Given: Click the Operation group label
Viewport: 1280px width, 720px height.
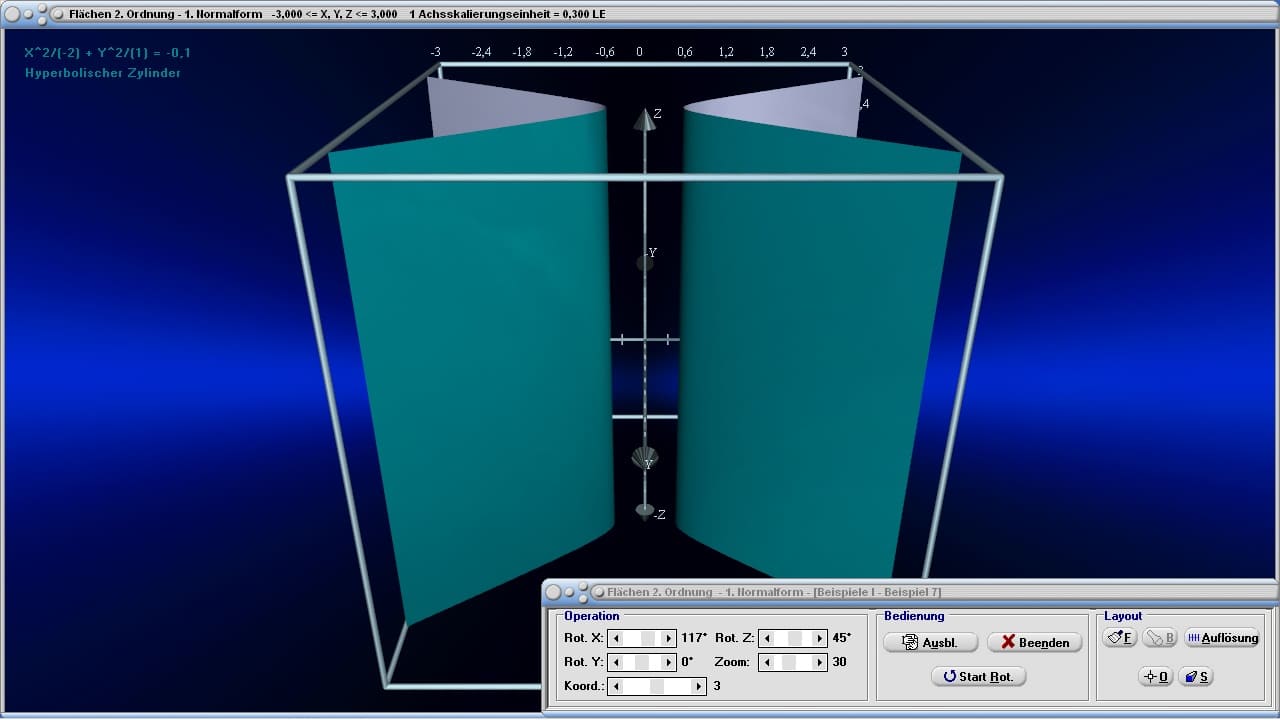Looking at the screenshot, I should (x=592, y=616).
